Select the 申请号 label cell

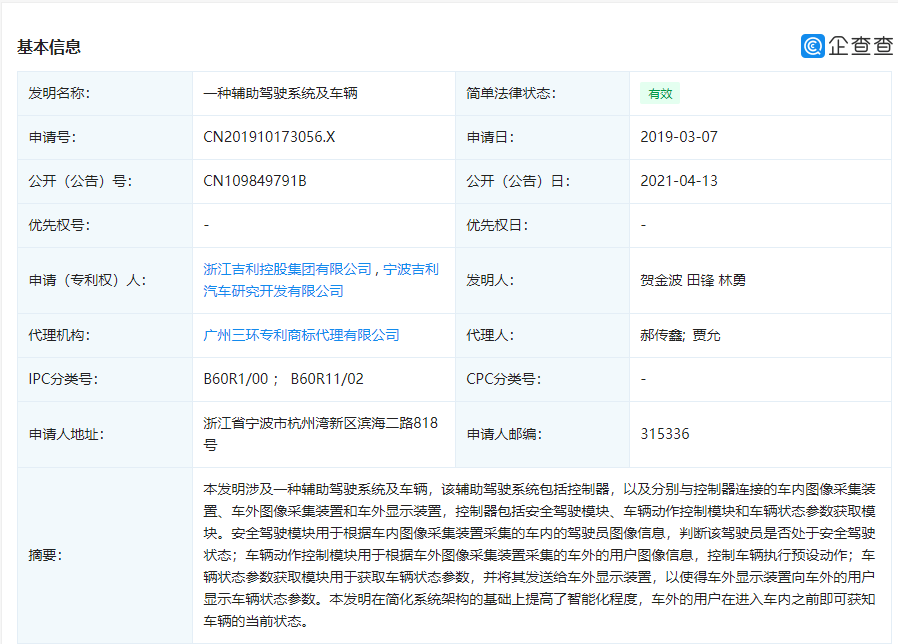click(x=105, y=137)
